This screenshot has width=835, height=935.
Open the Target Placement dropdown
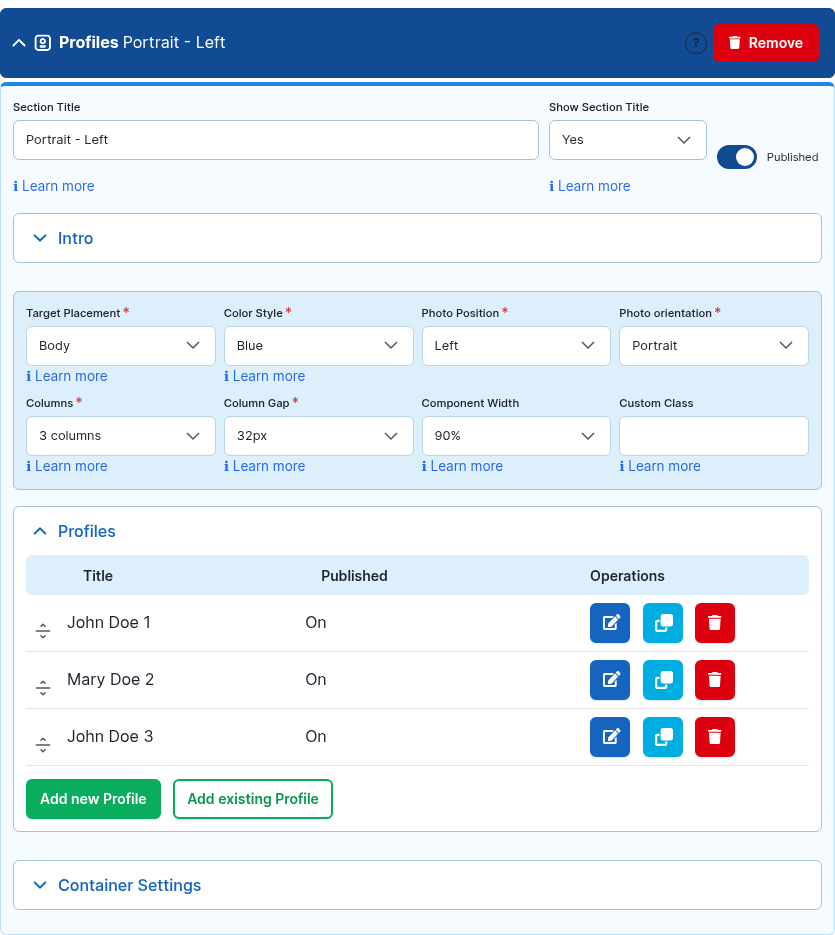[120, 346]
